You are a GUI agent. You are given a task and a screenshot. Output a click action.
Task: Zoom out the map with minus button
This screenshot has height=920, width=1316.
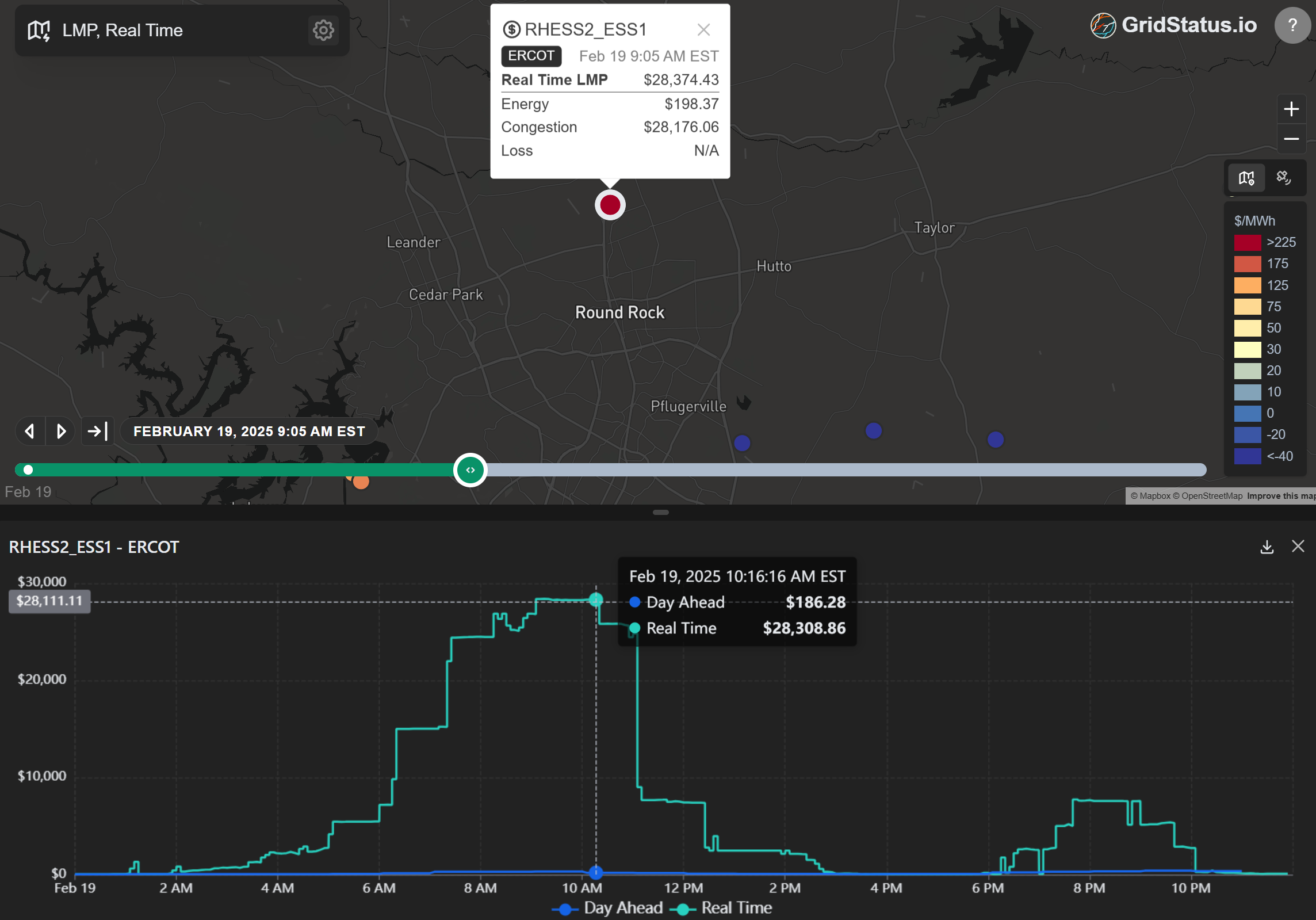click(x=1291, y=139)
